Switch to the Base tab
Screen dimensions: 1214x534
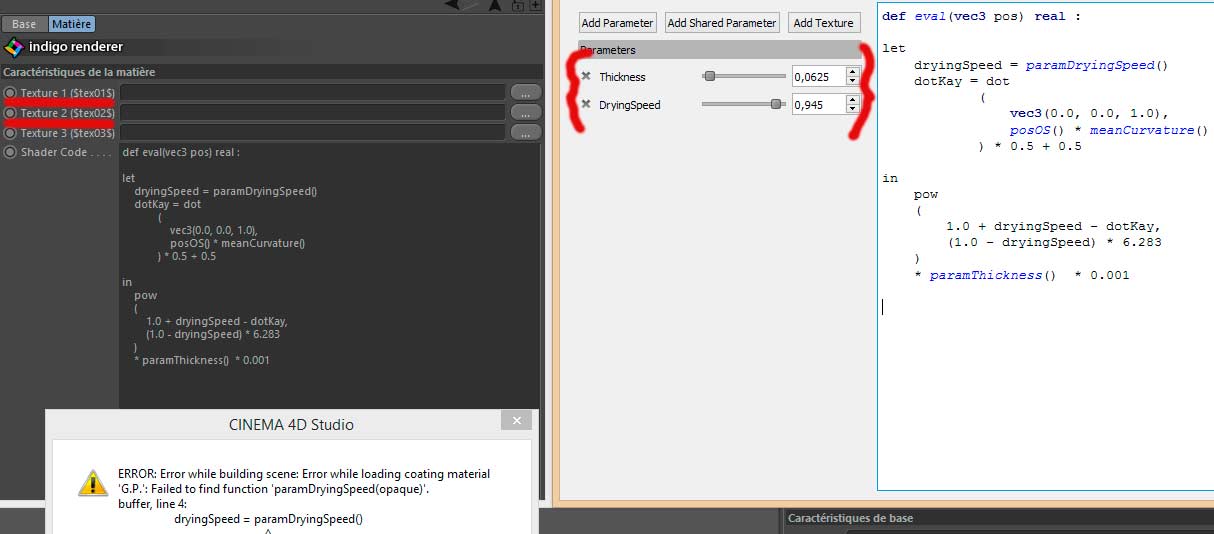[x=24, y=24]
